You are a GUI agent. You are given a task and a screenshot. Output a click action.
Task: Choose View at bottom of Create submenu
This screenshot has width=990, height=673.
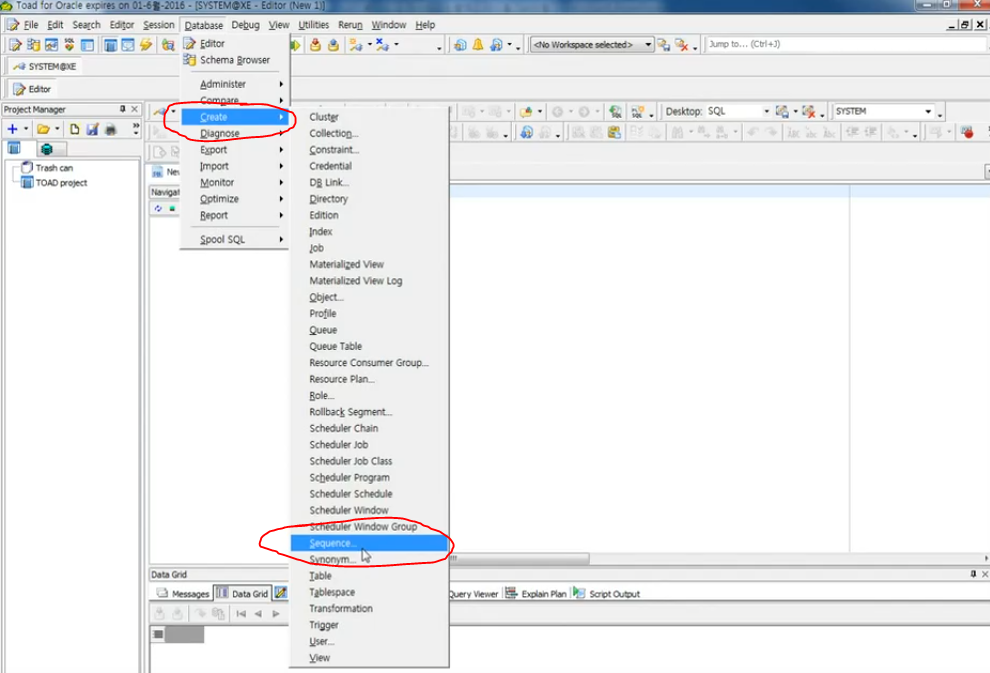point(369,658)
